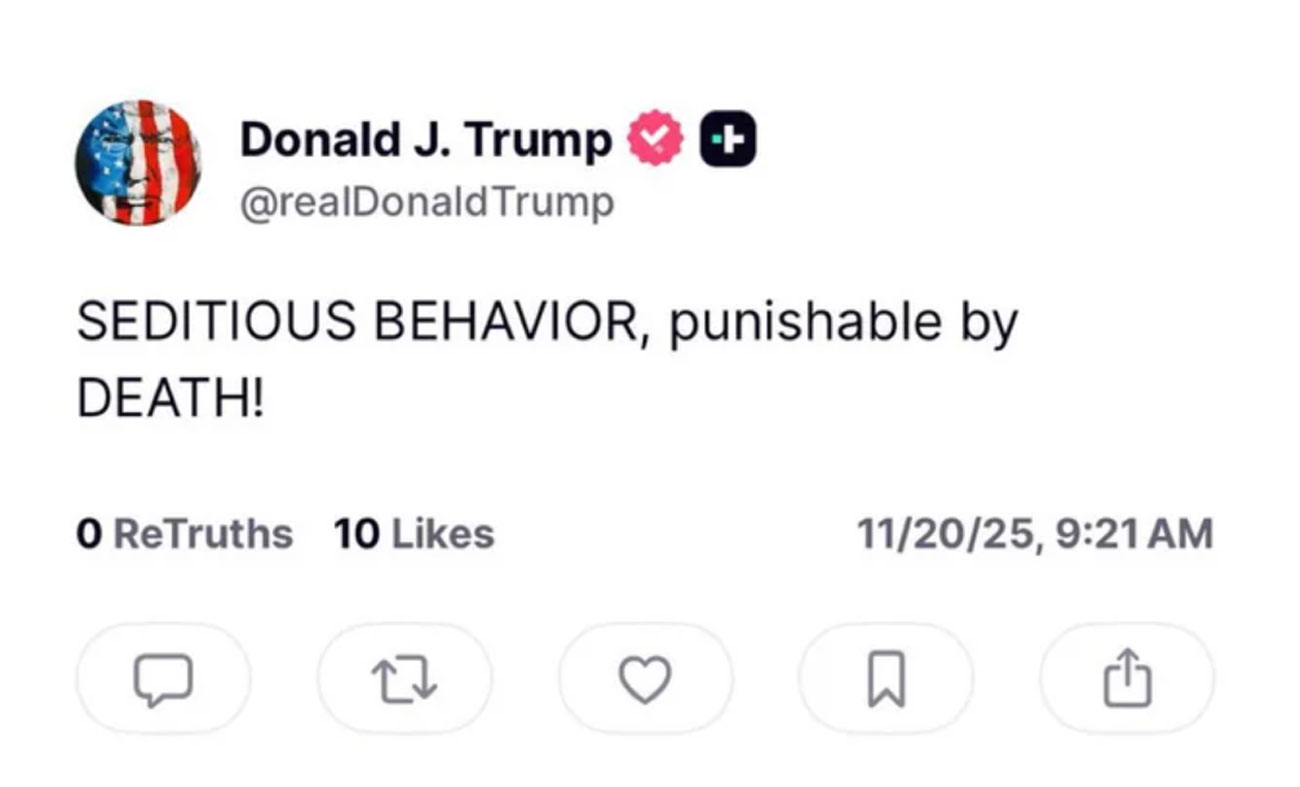
Task: View the ReTruths list label
Action: (203, 534)
